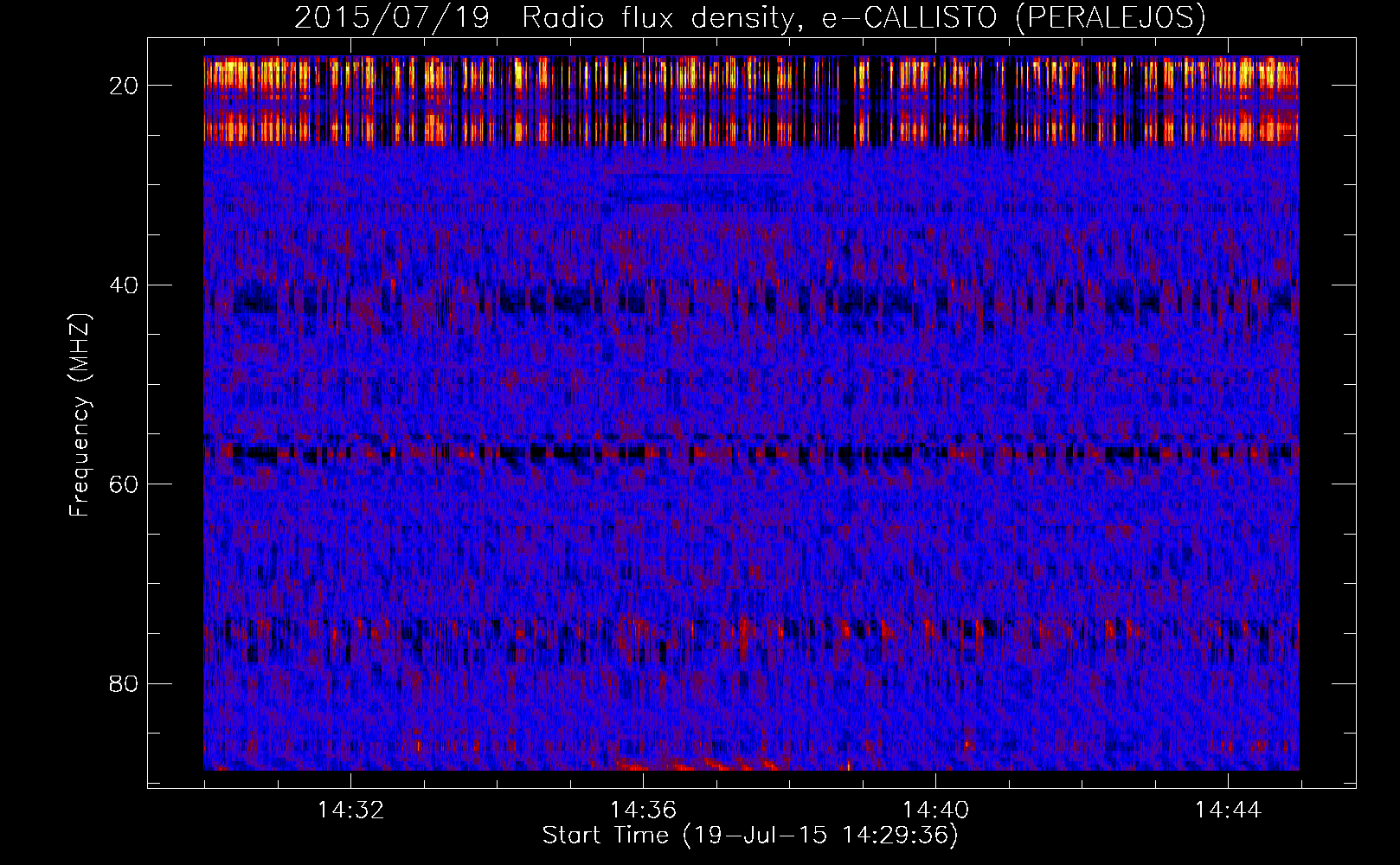Click the Frequency (MHZ) axis title

pyautogui.click(x=80, y=415)
